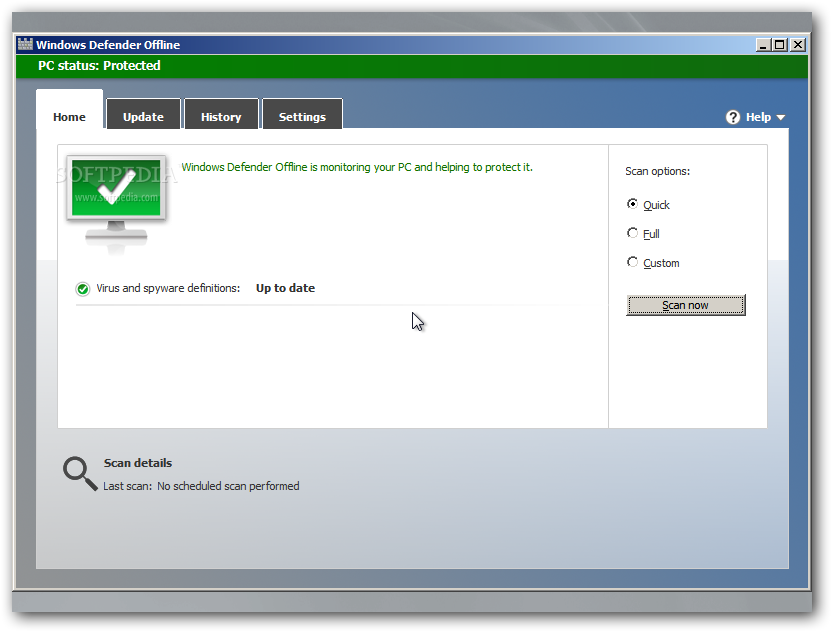Click the 'Last scan:' label

coord(127,486)
